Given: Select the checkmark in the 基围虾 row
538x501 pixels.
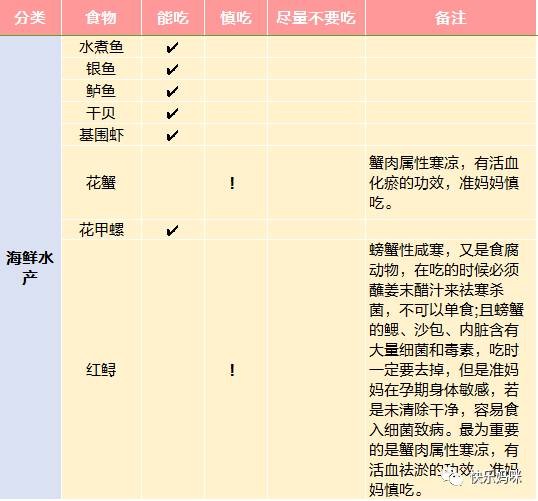Looking at the screenshot, I should [172, 135].
